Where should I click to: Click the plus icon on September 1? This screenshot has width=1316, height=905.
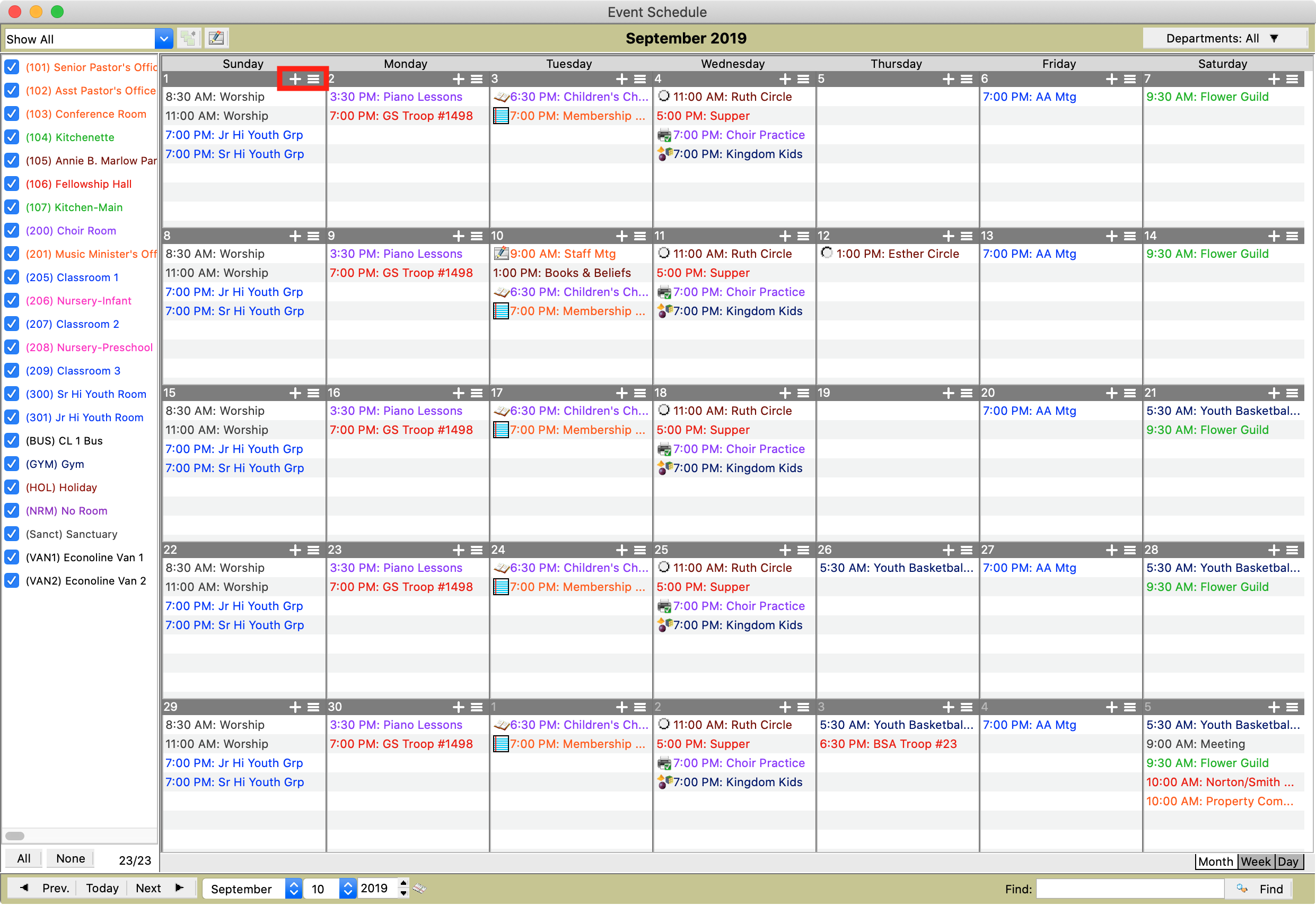295,80
